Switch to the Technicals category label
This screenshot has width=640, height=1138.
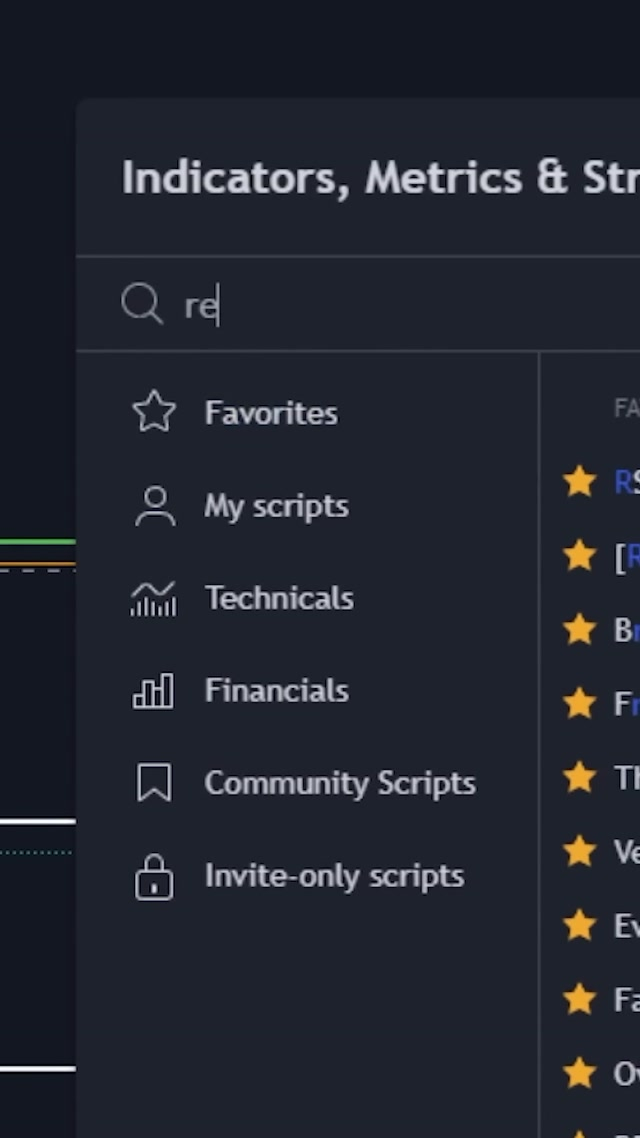(x=279, y=598)
